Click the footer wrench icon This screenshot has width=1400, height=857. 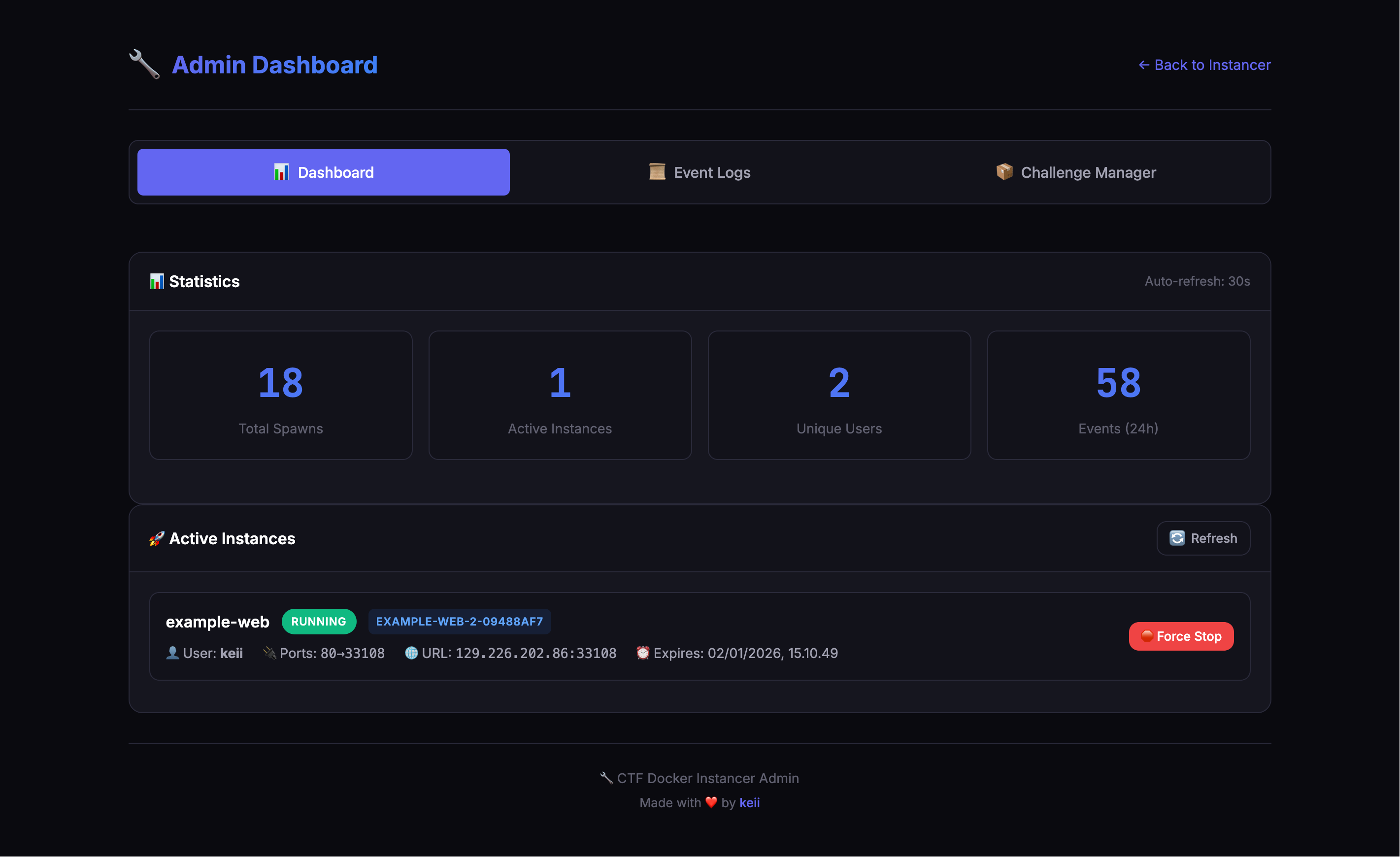(606, 778)
